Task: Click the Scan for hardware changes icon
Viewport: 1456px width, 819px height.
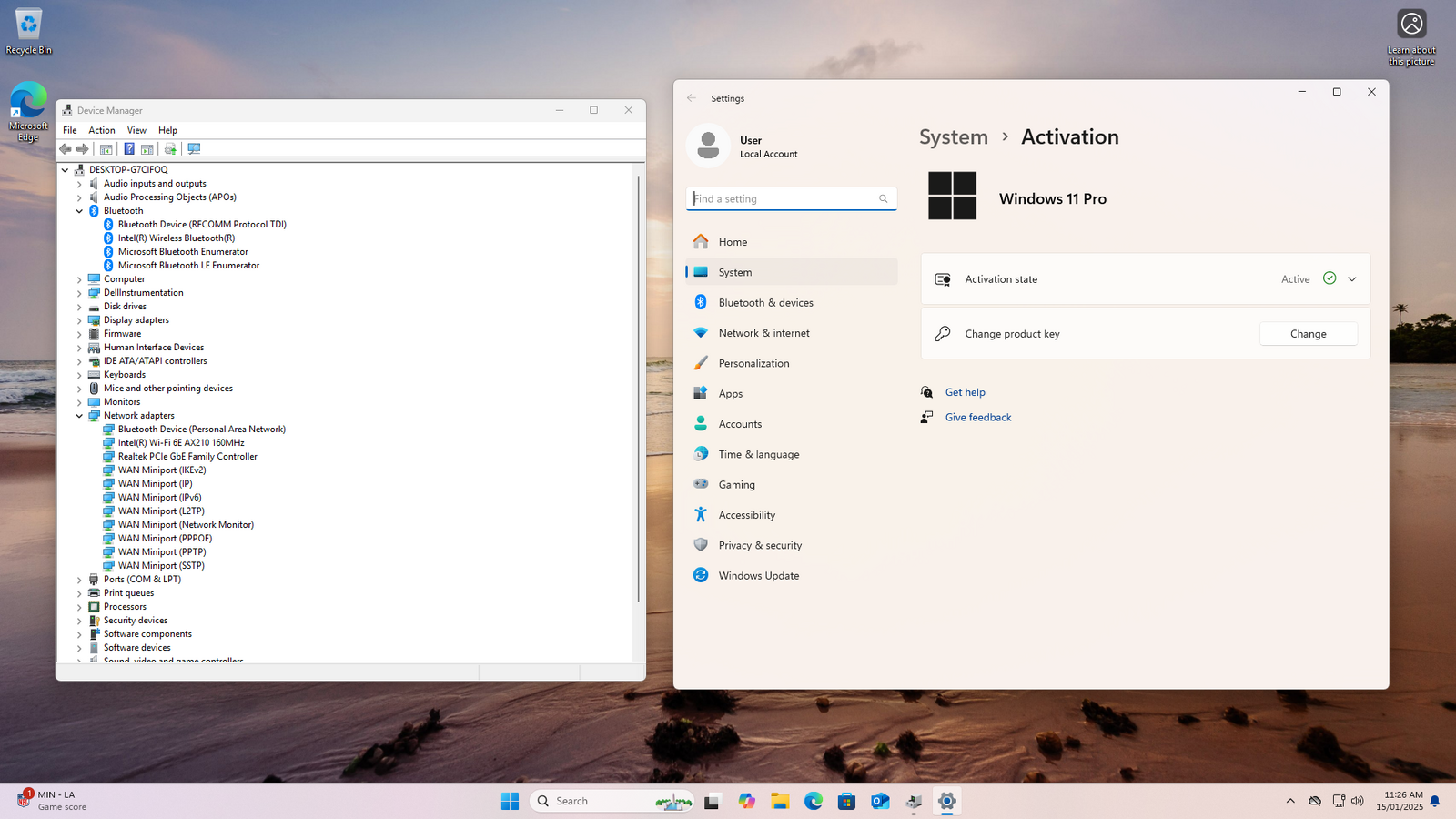Action: pos(194,149)
